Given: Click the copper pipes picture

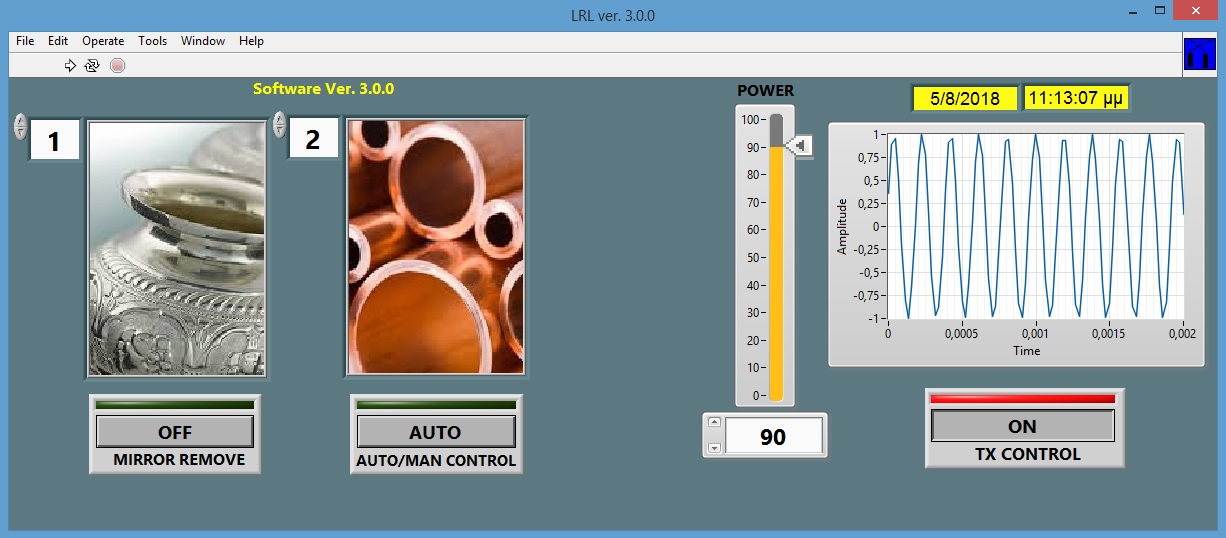Looking at the screenshot, I should (435, 248).
